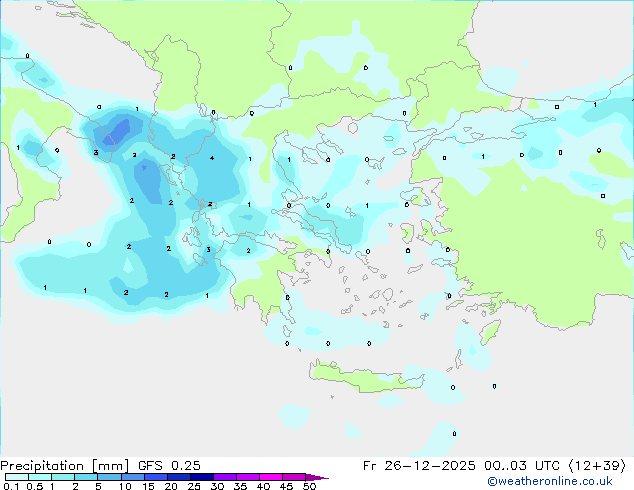Click the map value '4' over the Balkans
This screenshot has width=634, height=490.
[212, 158]
